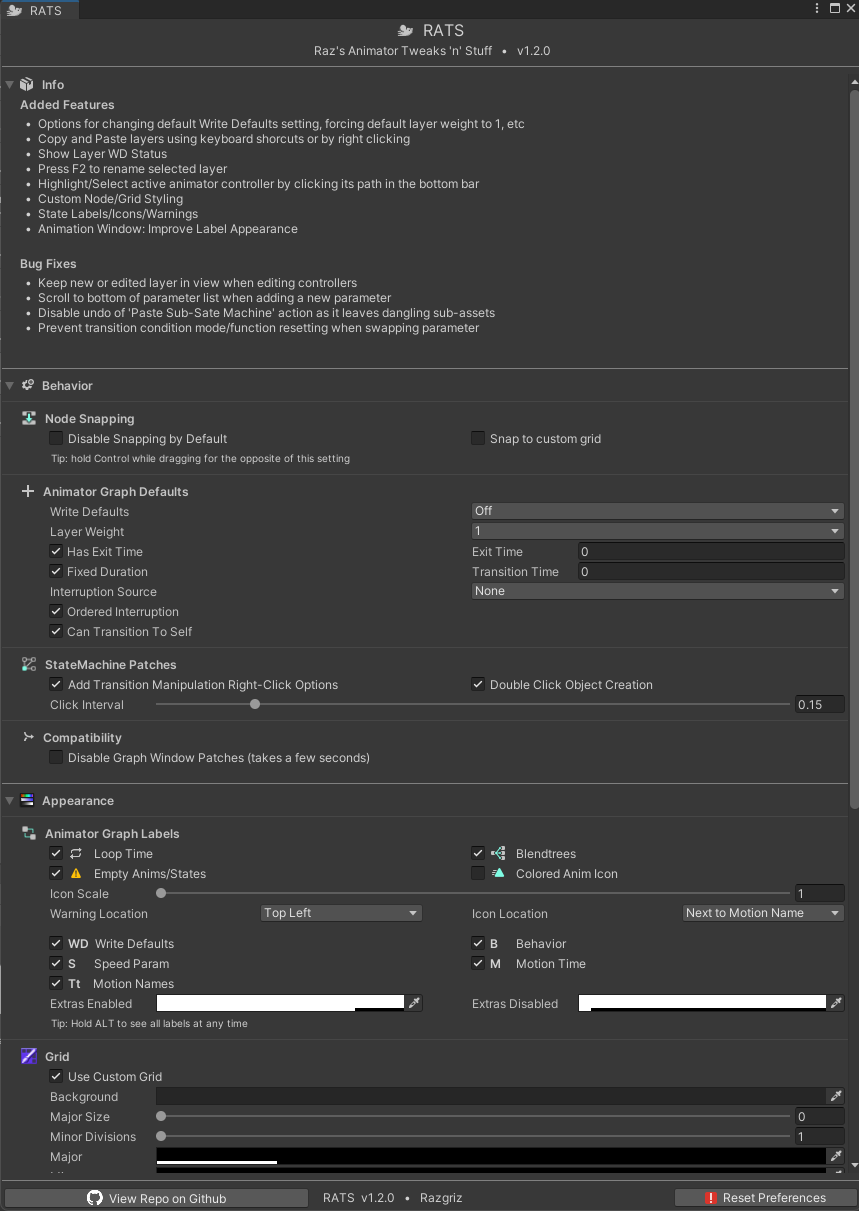
Task: Click the S Speed Param label icon
Action: pos(72,963)
